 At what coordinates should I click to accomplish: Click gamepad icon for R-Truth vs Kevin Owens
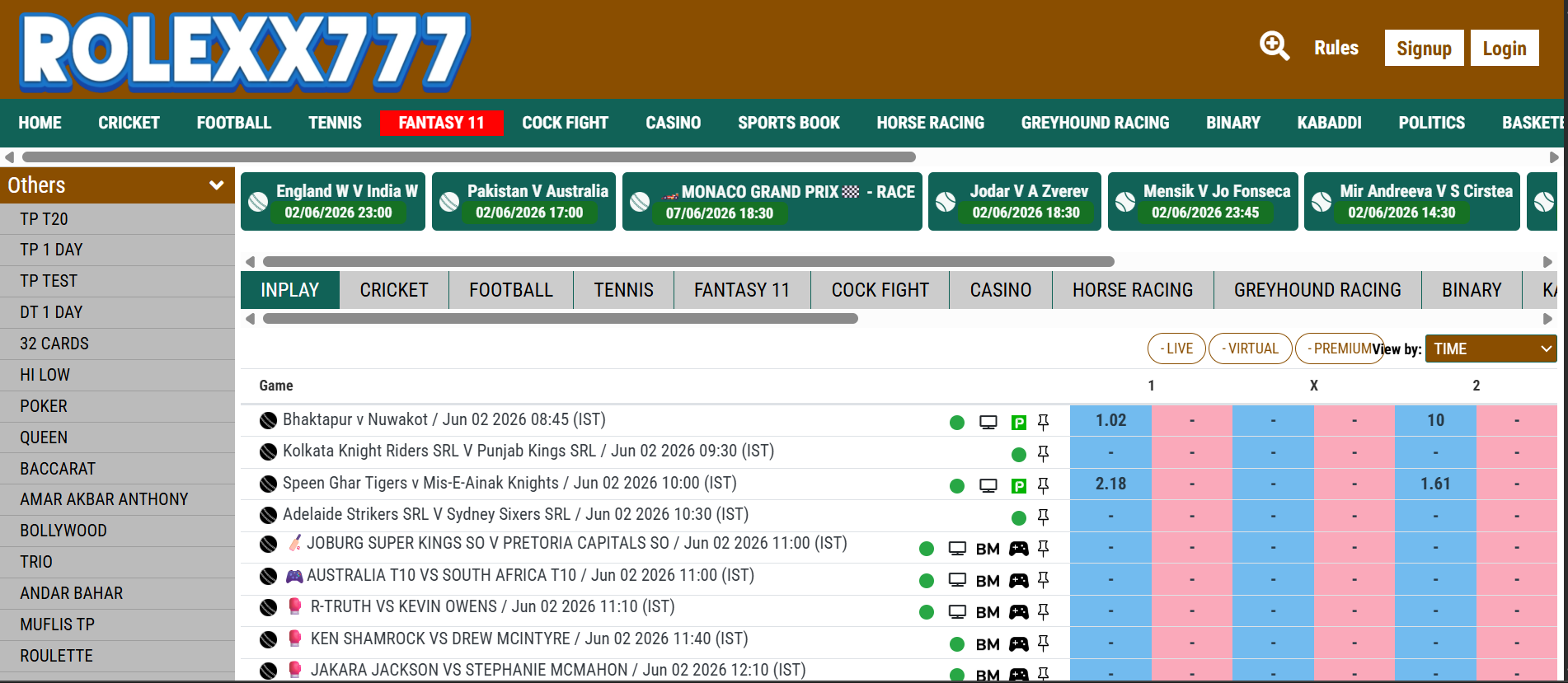click(1019, 612)
